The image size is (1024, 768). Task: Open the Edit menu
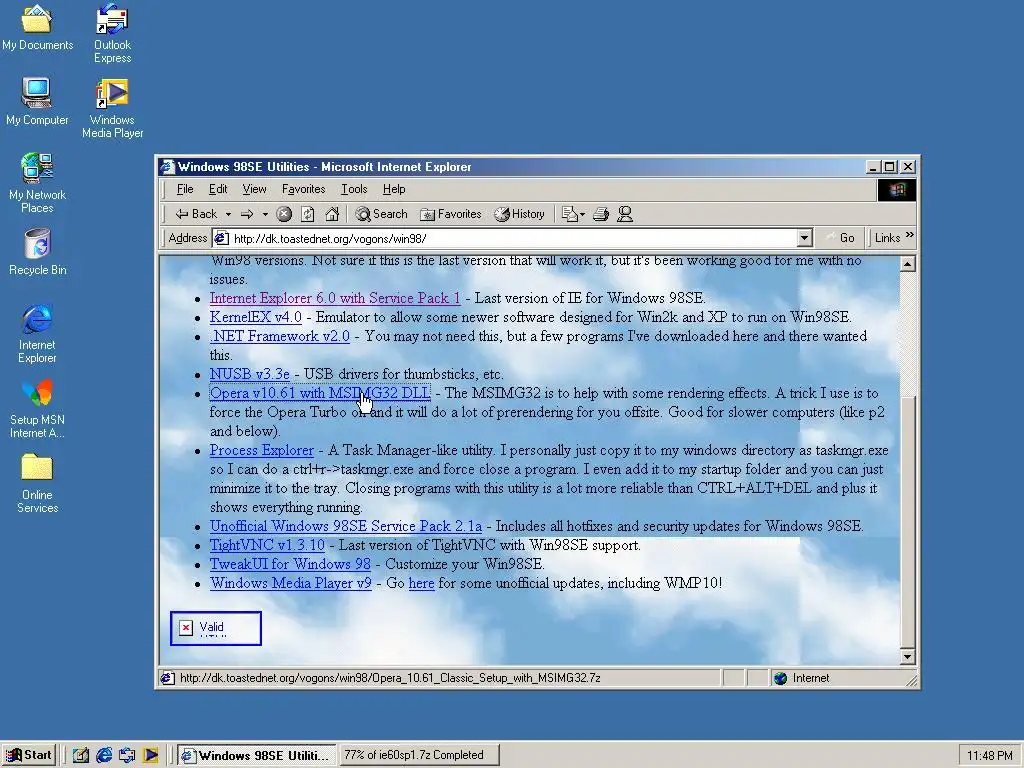pyautogui.click(x=218, y=189)
